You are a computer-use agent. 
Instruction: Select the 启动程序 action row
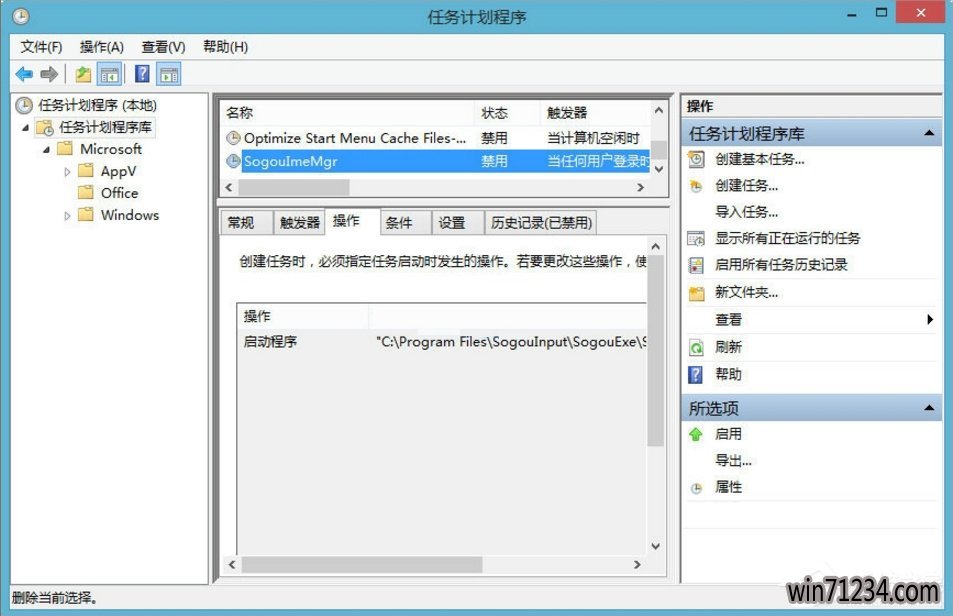[x=441, y=341]
